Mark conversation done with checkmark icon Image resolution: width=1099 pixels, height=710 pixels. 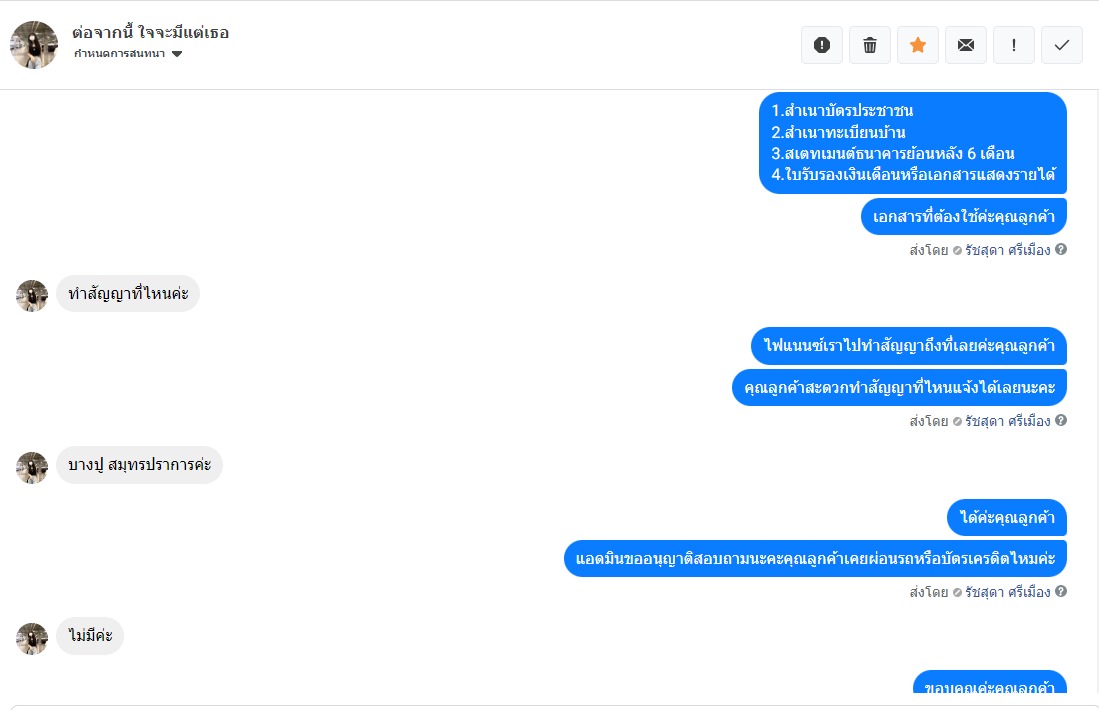[1062, 45]
